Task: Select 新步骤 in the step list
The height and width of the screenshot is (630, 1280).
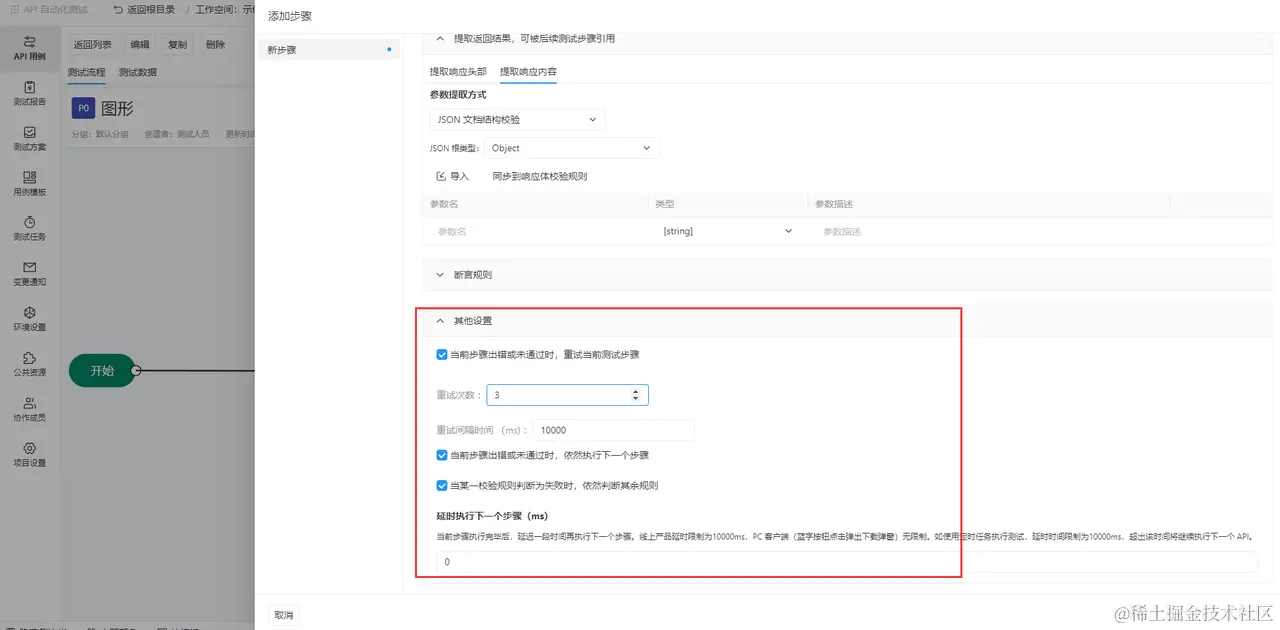Action: pyautogui.click(x=328, y=49)
